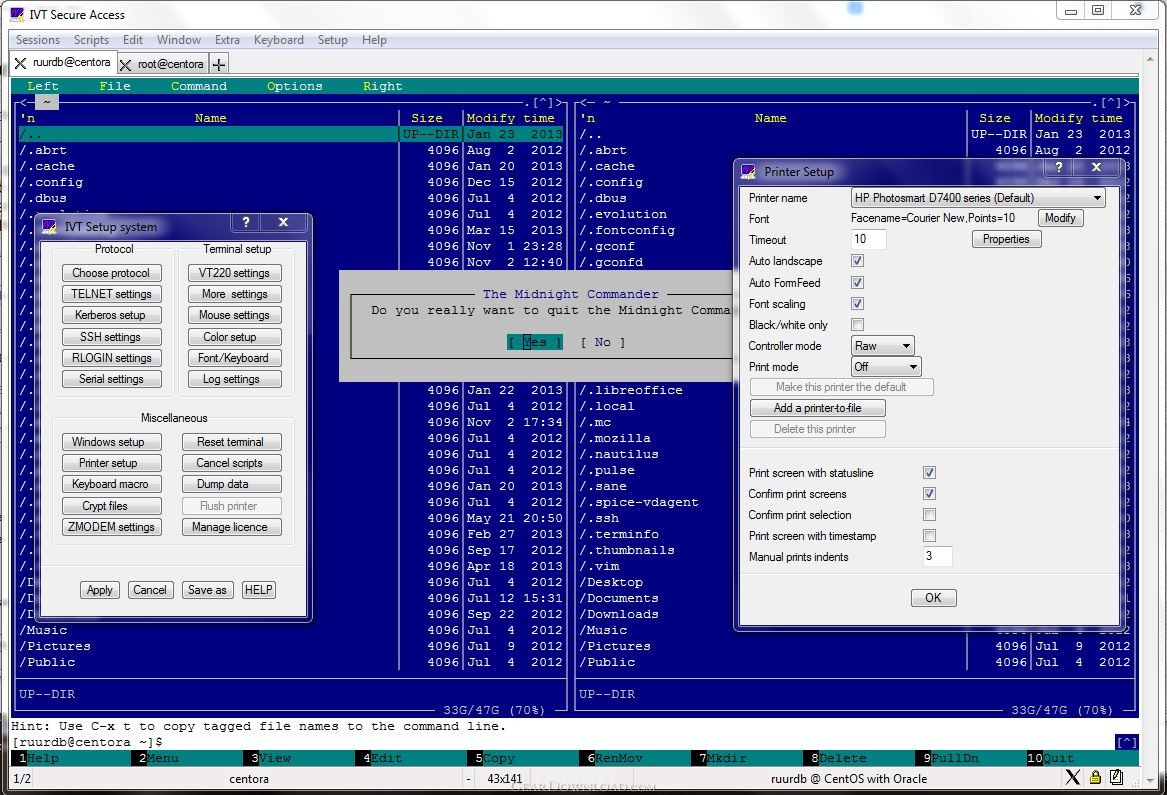Enable Black/white only printing

[x=857, y=325]
